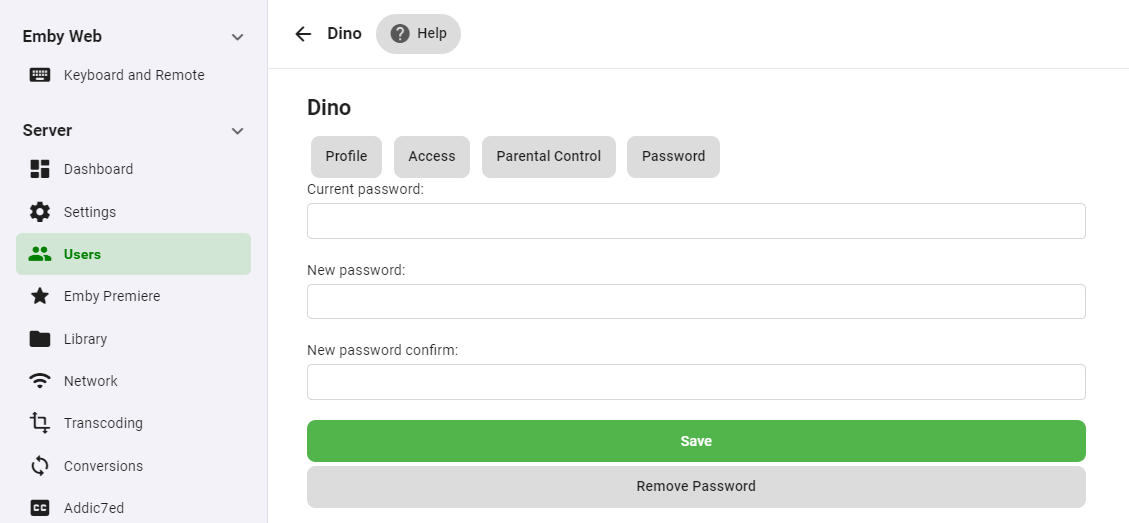Collapse the Server section chevron
Image resolution: width=1129 pixels, height=523 pixels.
point(237,131)
